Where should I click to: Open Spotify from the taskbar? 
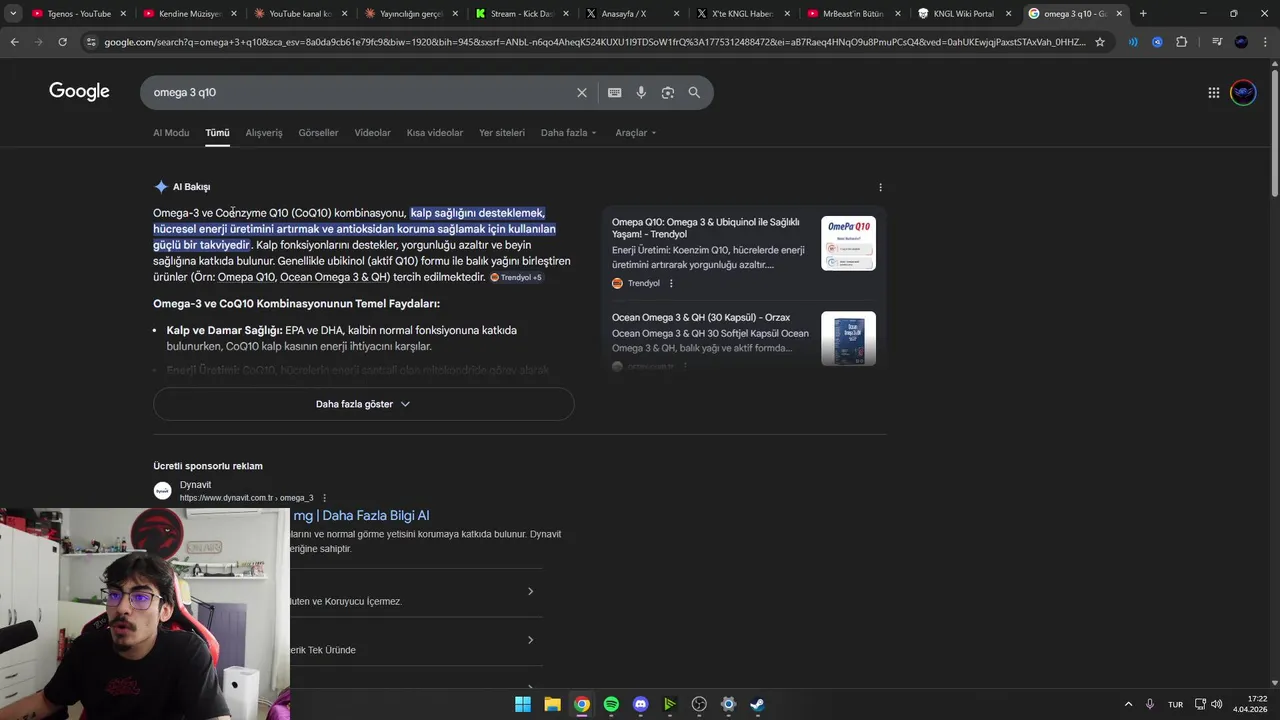pyautogui.click(x=611, y=704)
